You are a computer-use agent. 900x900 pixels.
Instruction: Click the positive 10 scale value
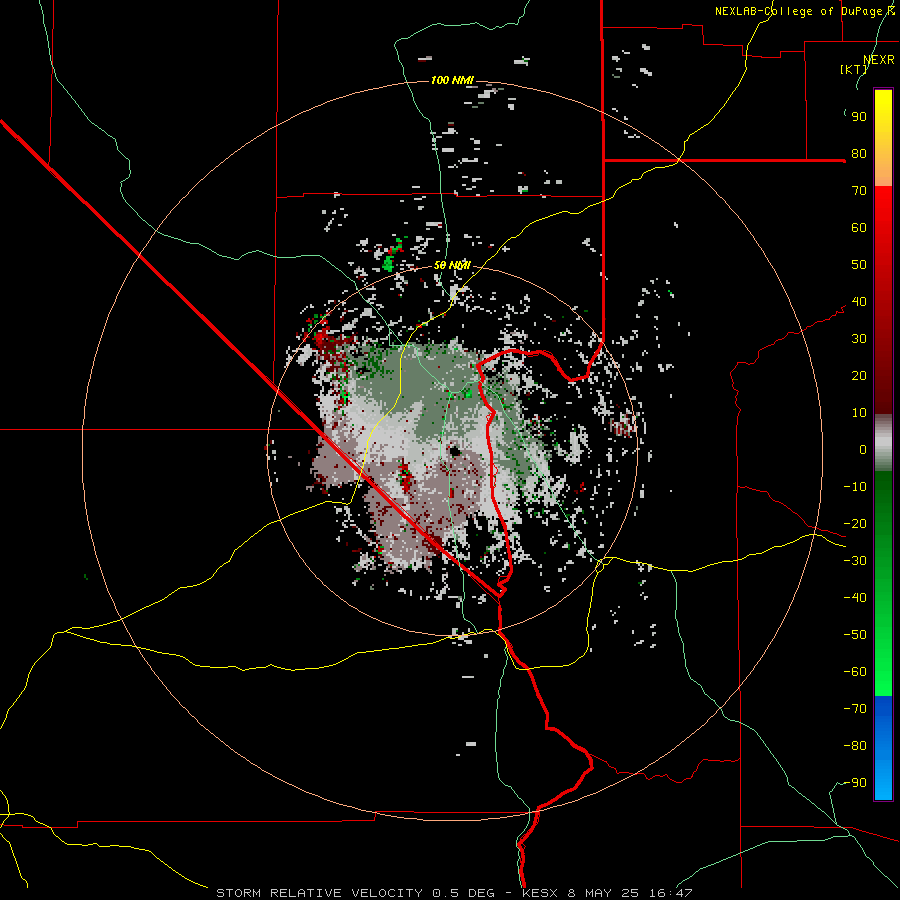[x=859, y=413]
